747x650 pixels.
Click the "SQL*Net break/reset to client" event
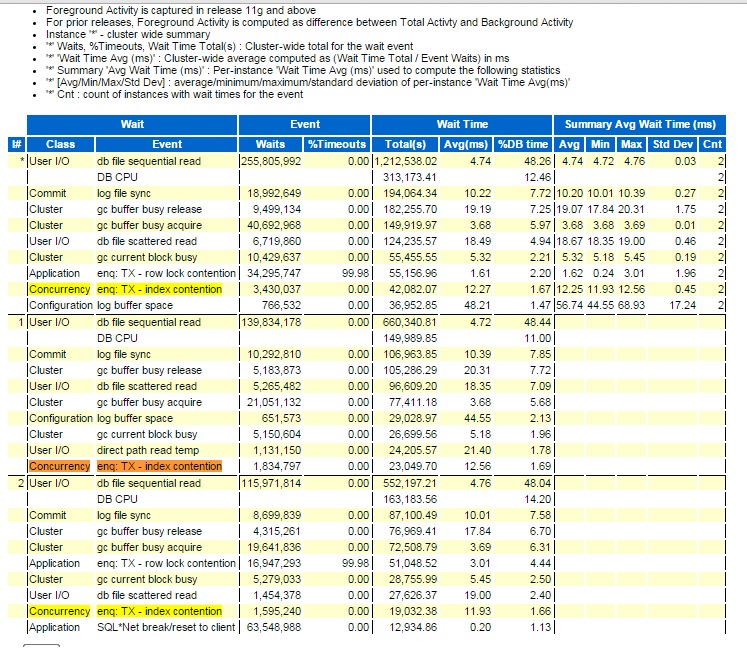[x=165, y=628]
